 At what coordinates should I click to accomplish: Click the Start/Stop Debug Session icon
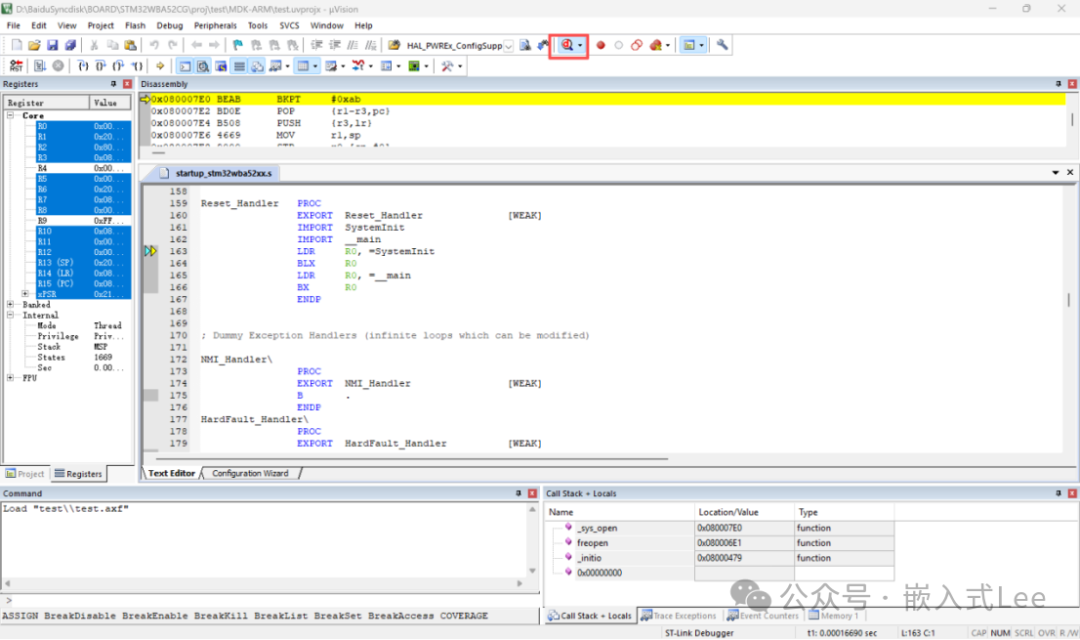[x=567, y=45]
